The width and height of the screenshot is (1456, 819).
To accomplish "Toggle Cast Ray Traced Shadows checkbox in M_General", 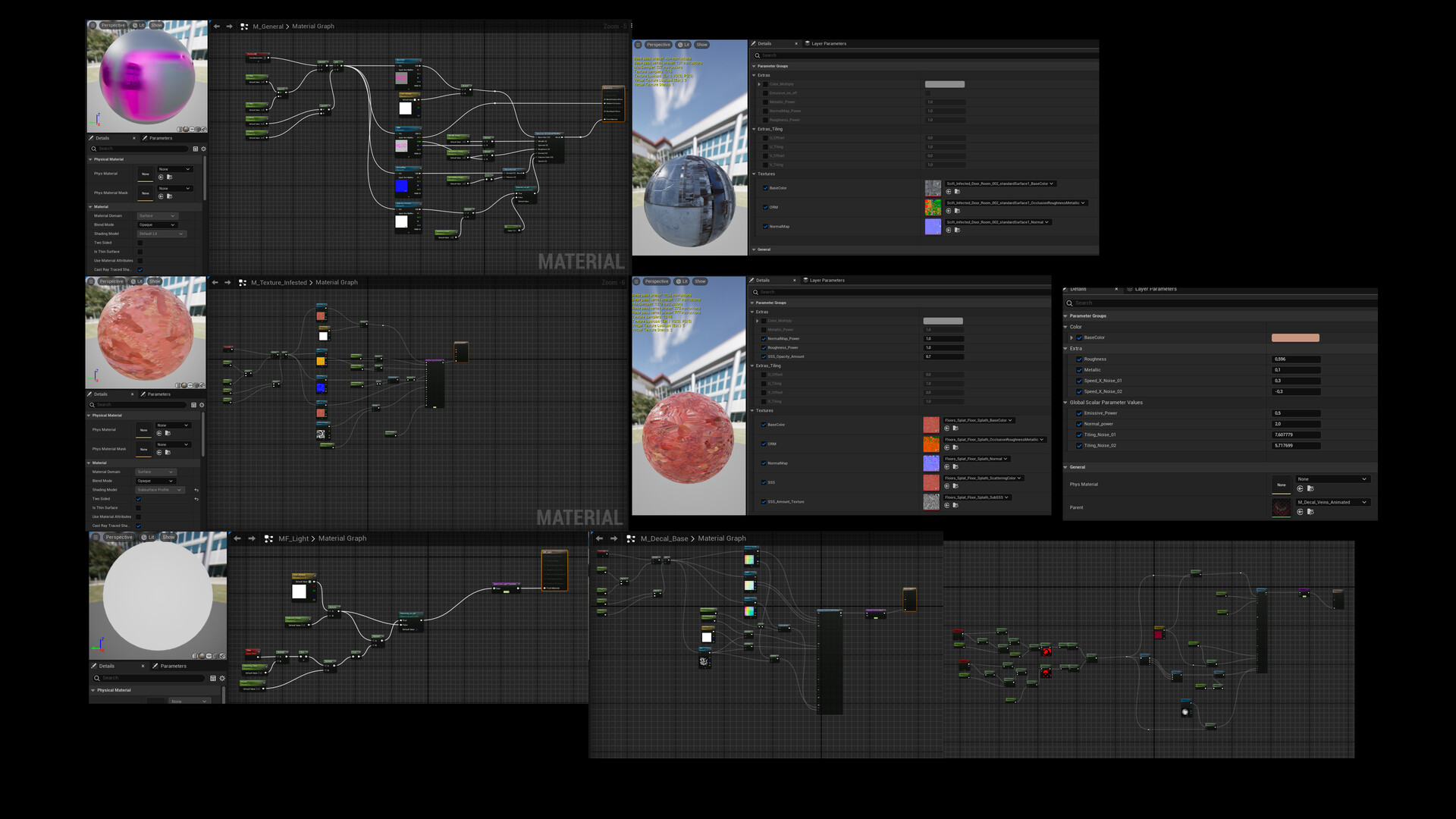I will click(140, 269).
